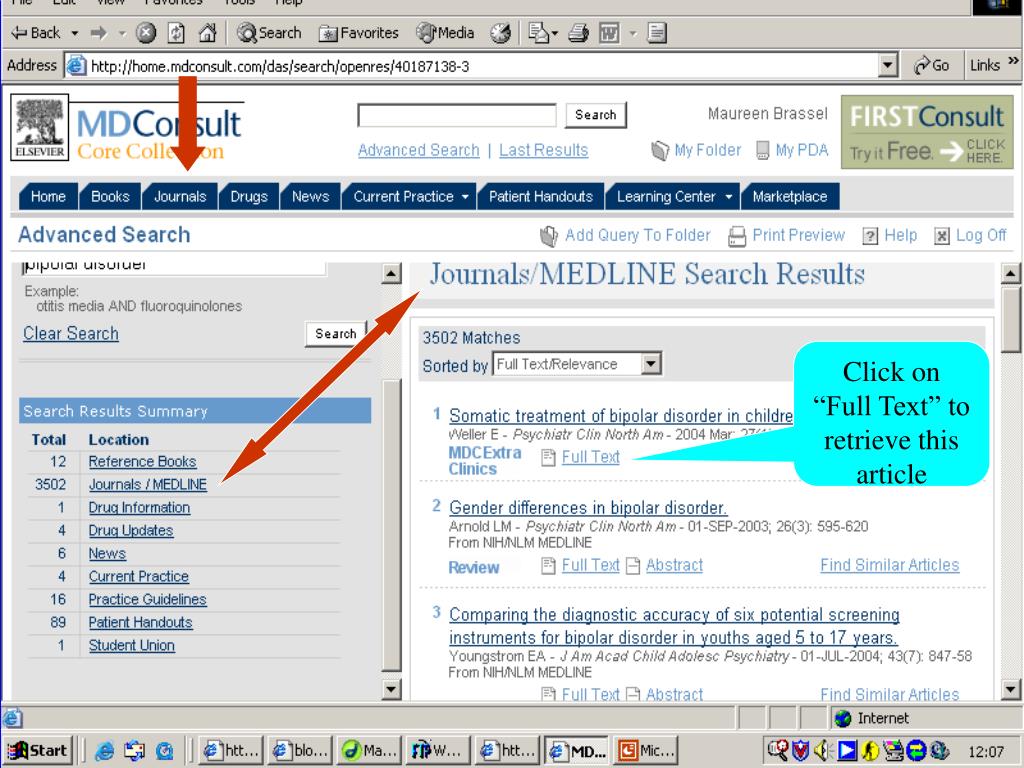Switch to the Books tab
Screen dimensions: 1024x768
tap(110, 197)
